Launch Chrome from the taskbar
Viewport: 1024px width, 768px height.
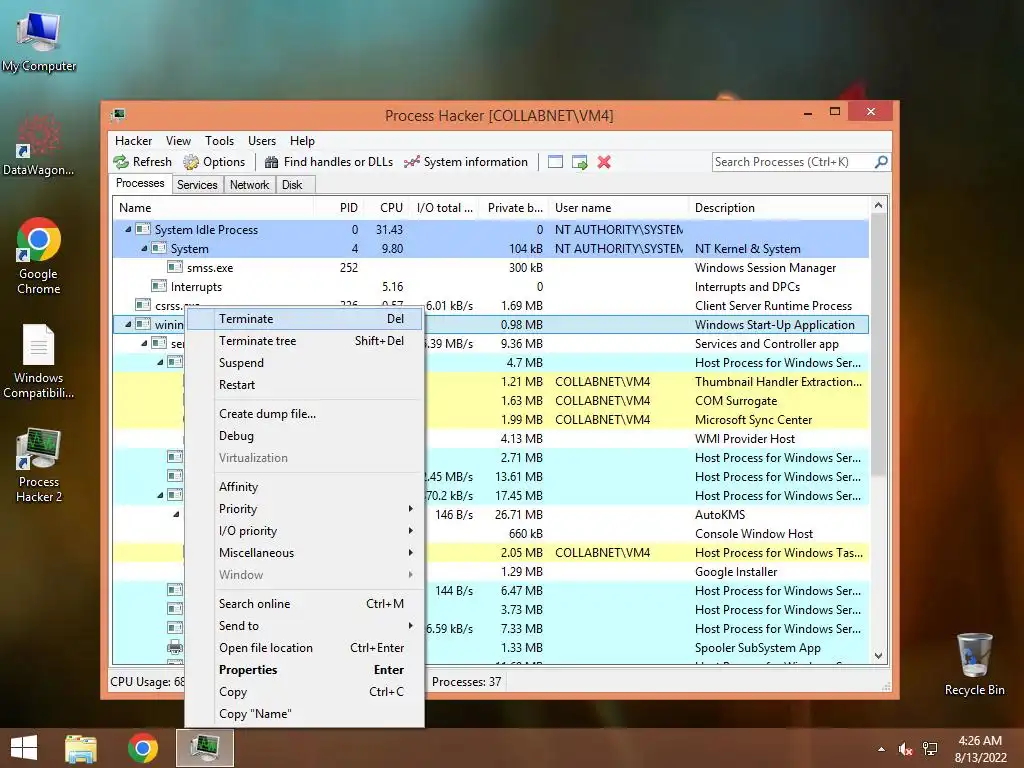pyautogui.click(x=142, y=748)
